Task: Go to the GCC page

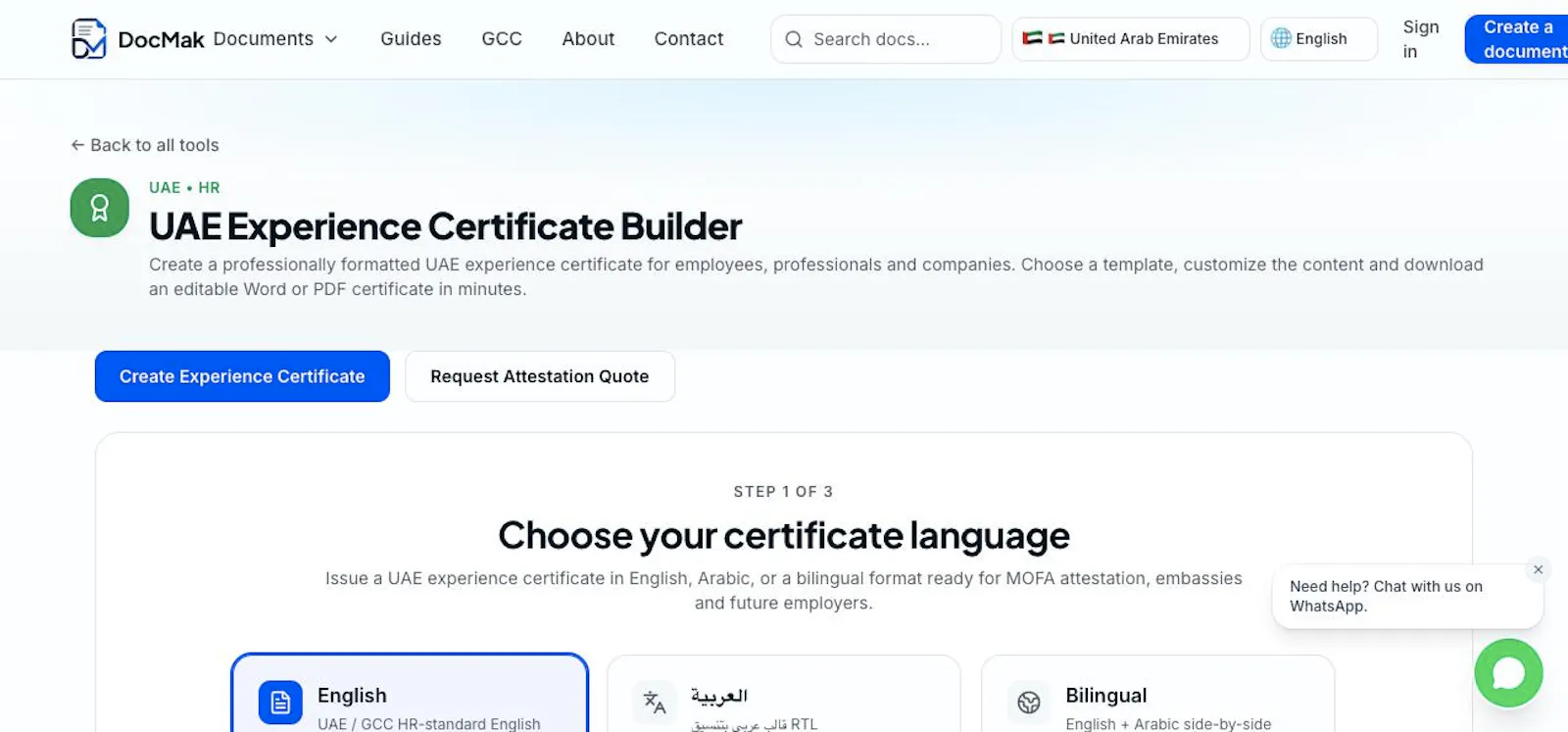Action: pyautogui.click(x=502, y=39)
